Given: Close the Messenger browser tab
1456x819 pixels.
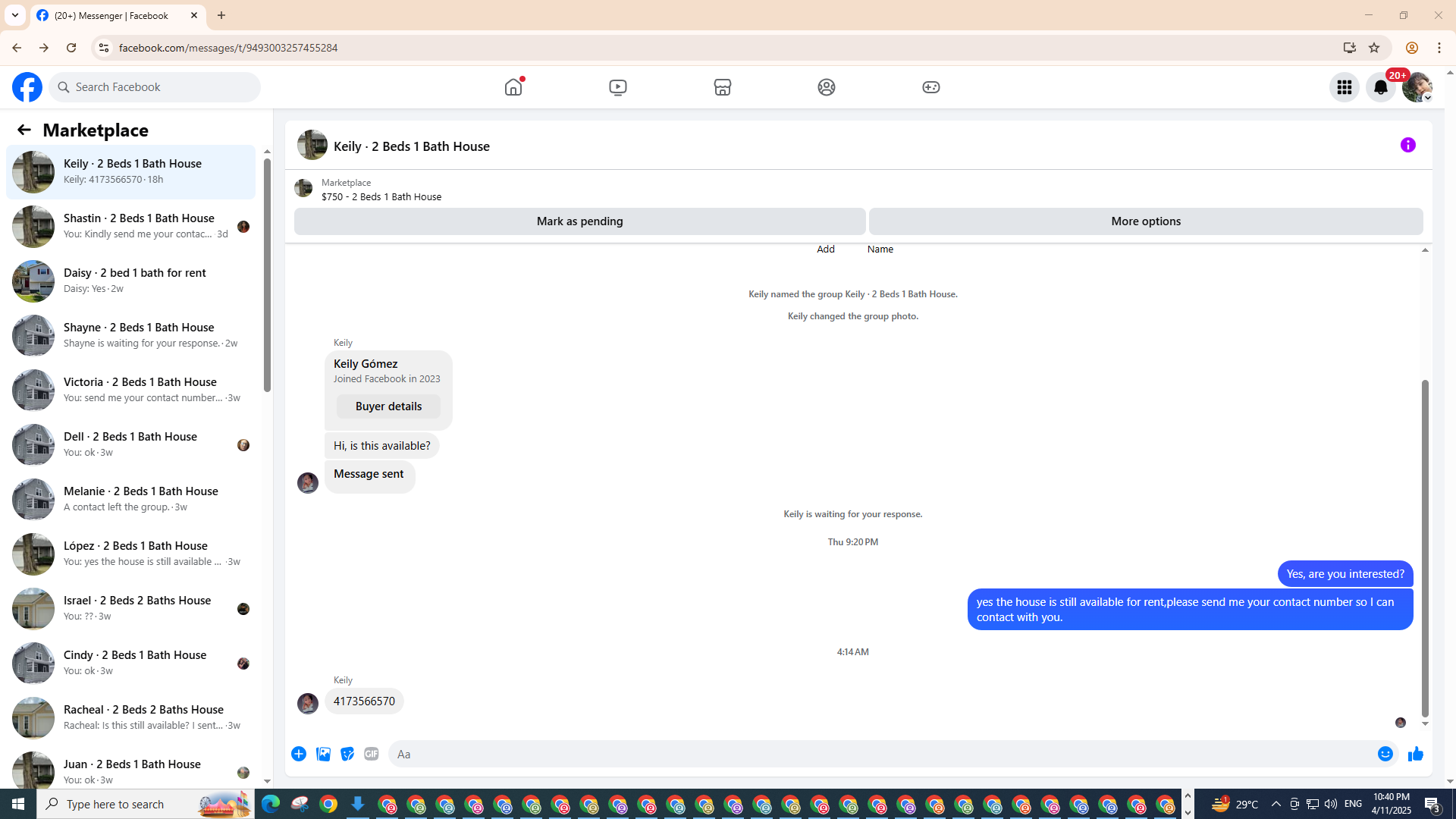Looking at the screenshot, I should coord(194,15).
